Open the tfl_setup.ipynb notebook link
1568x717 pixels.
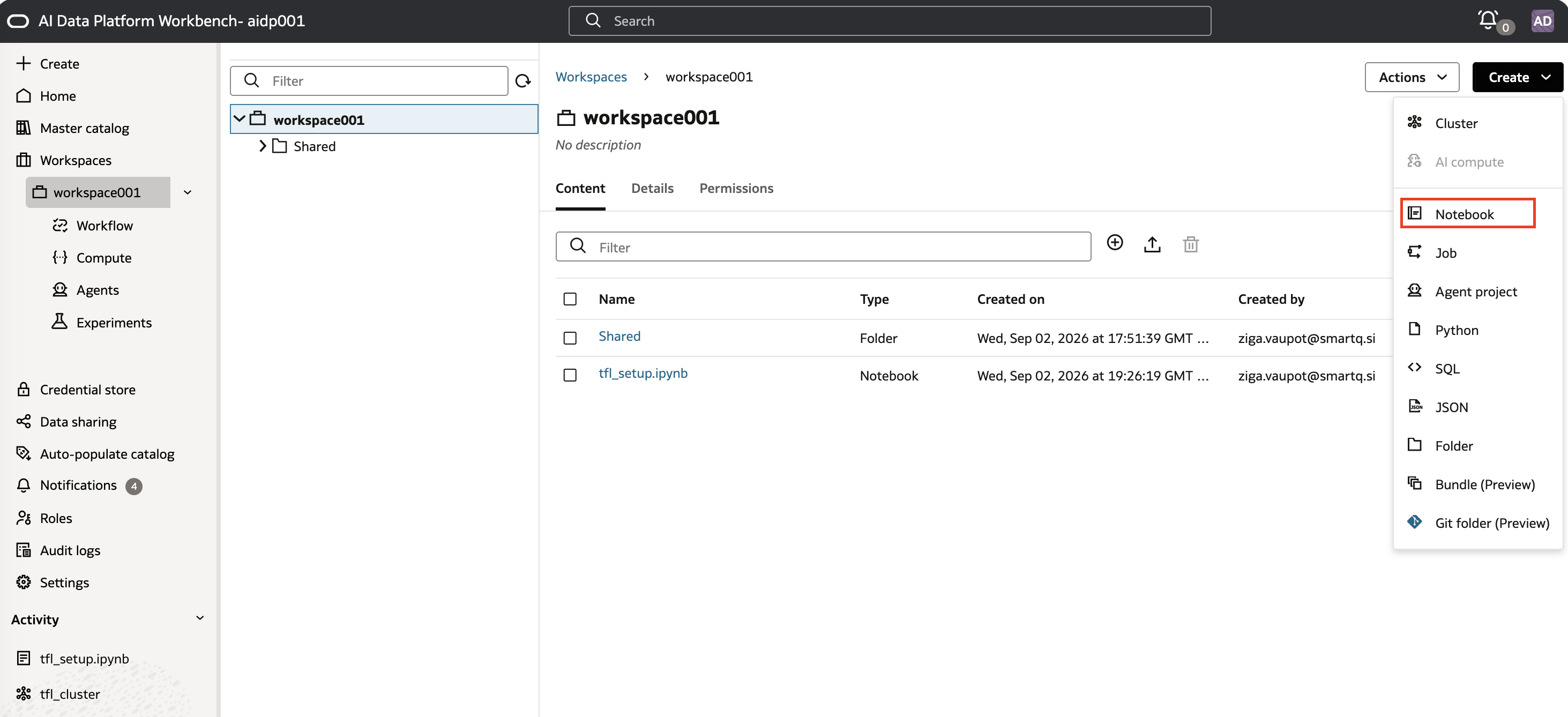coord(643,373)
